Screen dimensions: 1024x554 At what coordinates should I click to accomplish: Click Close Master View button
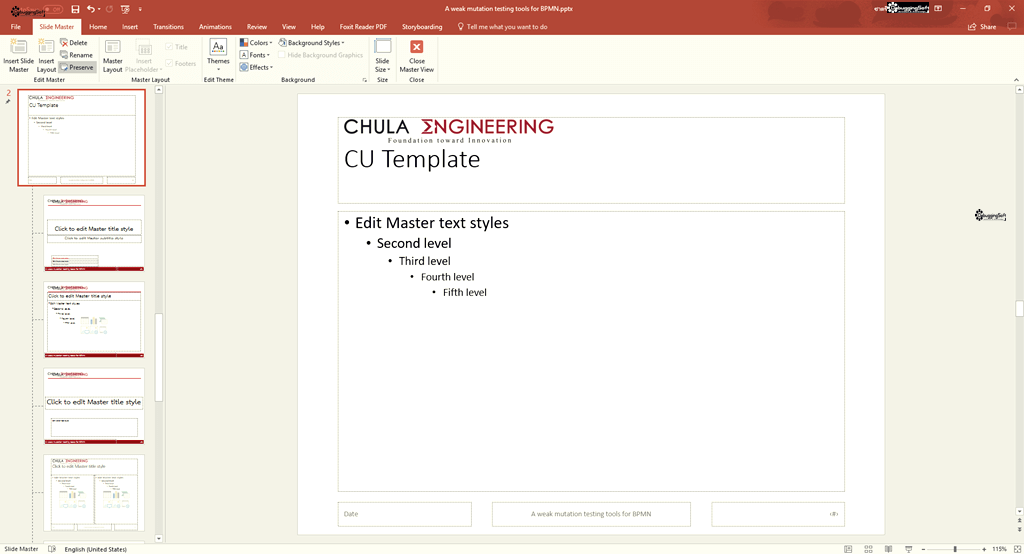coord(417,56)
